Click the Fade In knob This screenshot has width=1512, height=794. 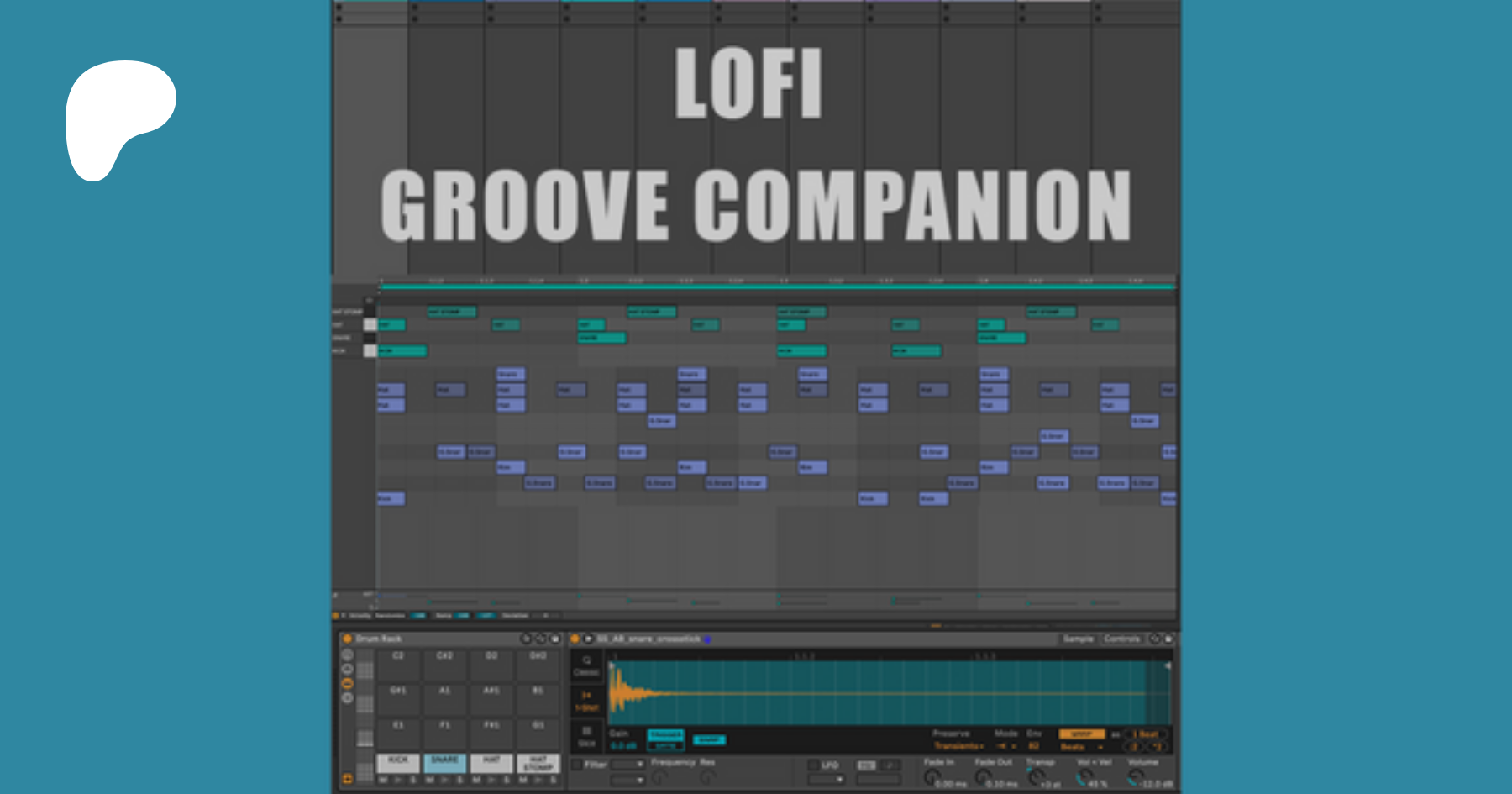pos(932,777)
